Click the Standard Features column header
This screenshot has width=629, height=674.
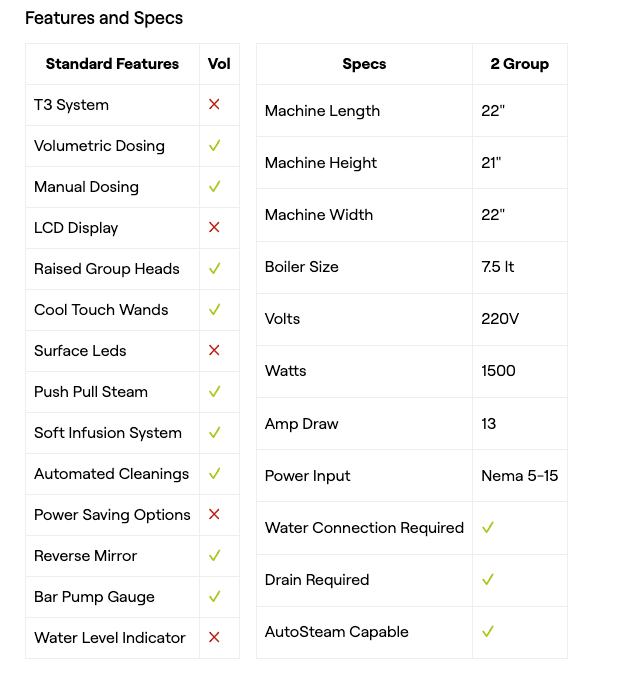coord(112,64)
